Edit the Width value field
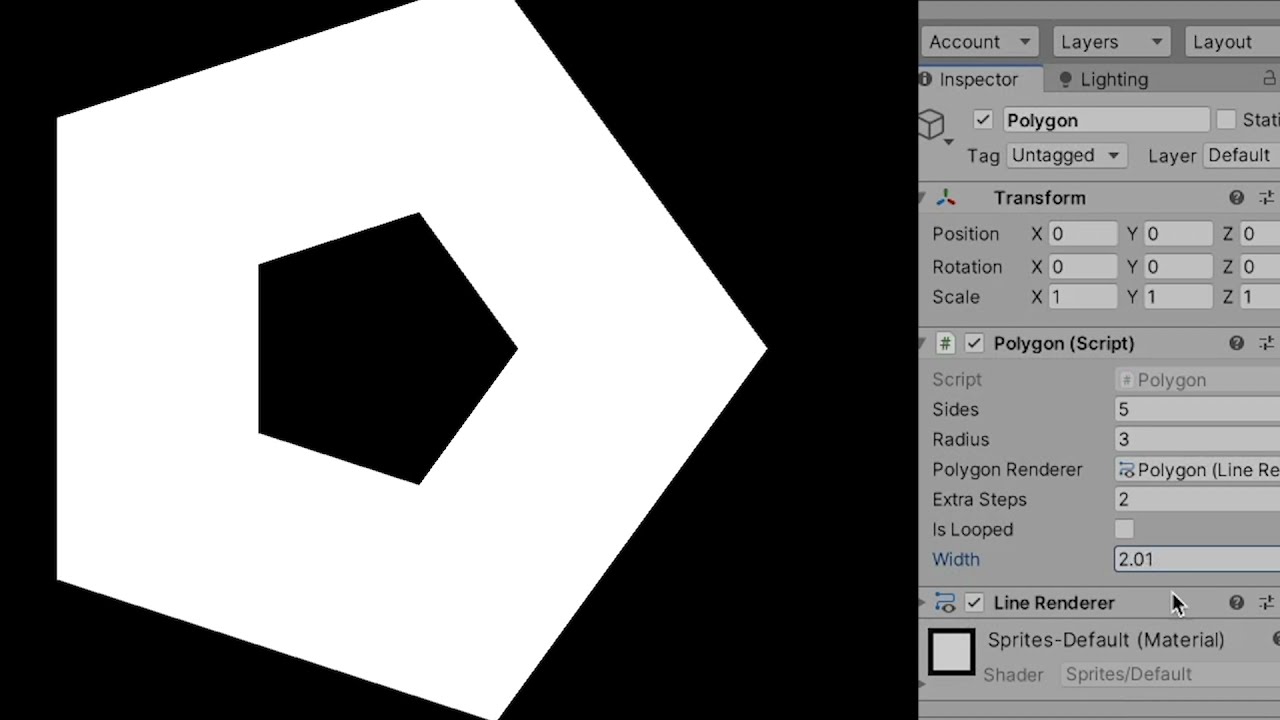1280x720 pixels. point(1197,560)
